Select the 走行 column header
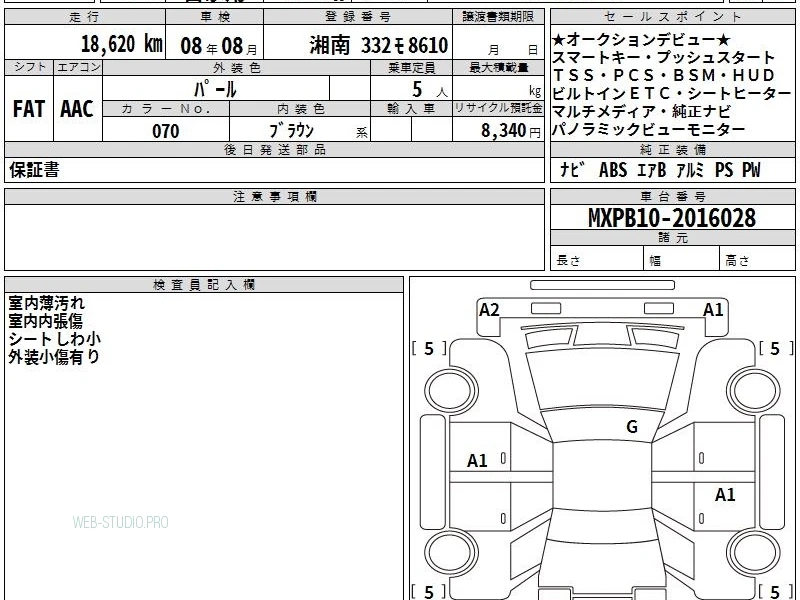 pos(85,17)
